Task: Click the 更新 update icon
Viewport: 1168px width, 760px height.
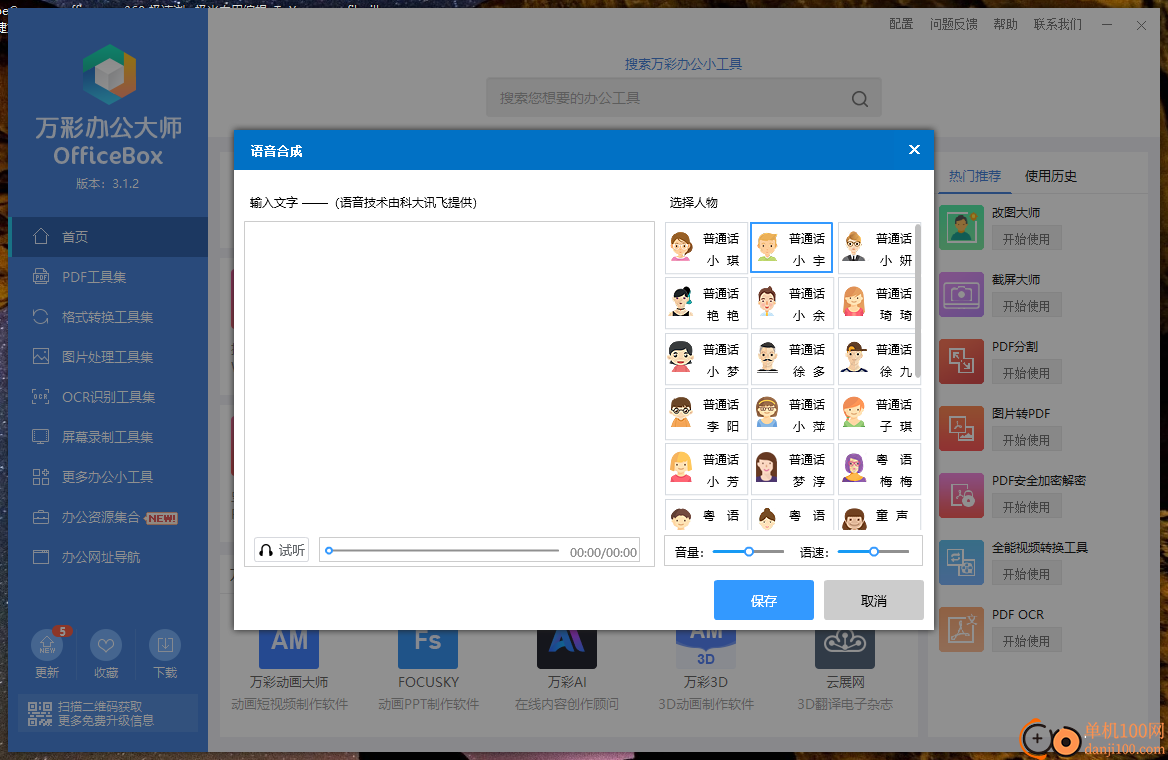Action: click(47, 645)
